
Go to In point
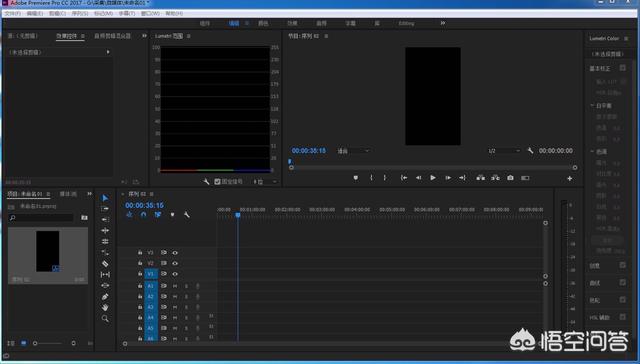pos(404,178)
